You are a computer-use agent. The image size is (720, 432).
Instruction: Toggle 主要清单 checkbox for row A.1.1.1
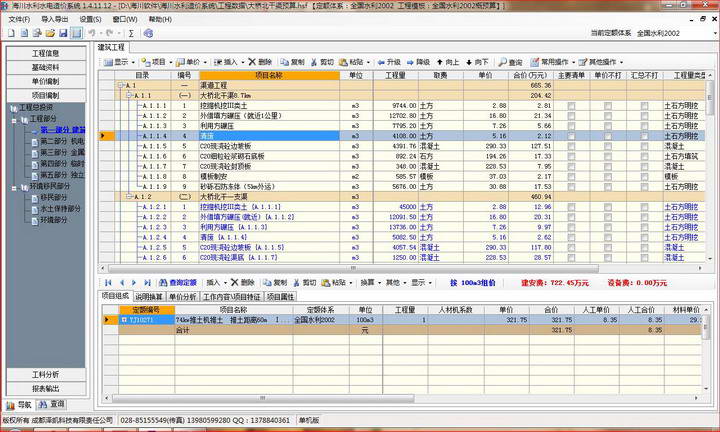[x=571, y=106]
